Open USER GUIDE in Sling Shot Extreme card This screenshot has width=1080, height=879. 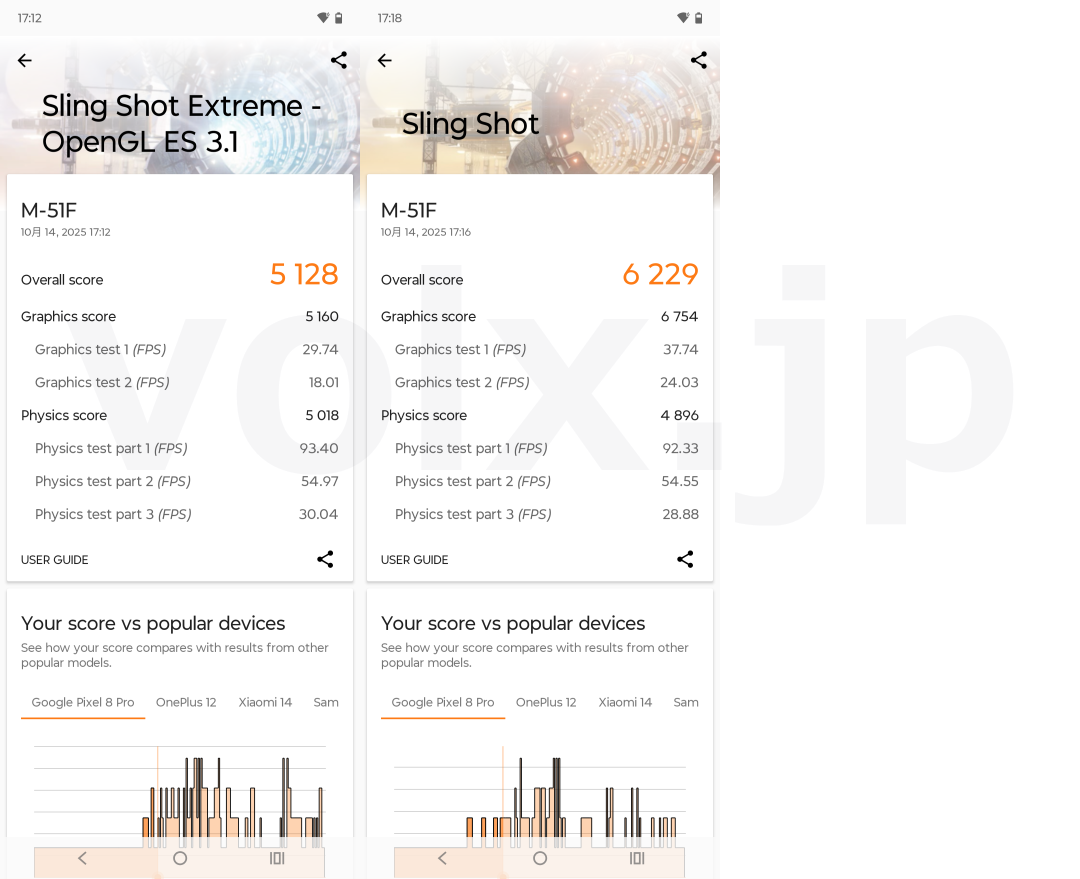coord(55,560)
